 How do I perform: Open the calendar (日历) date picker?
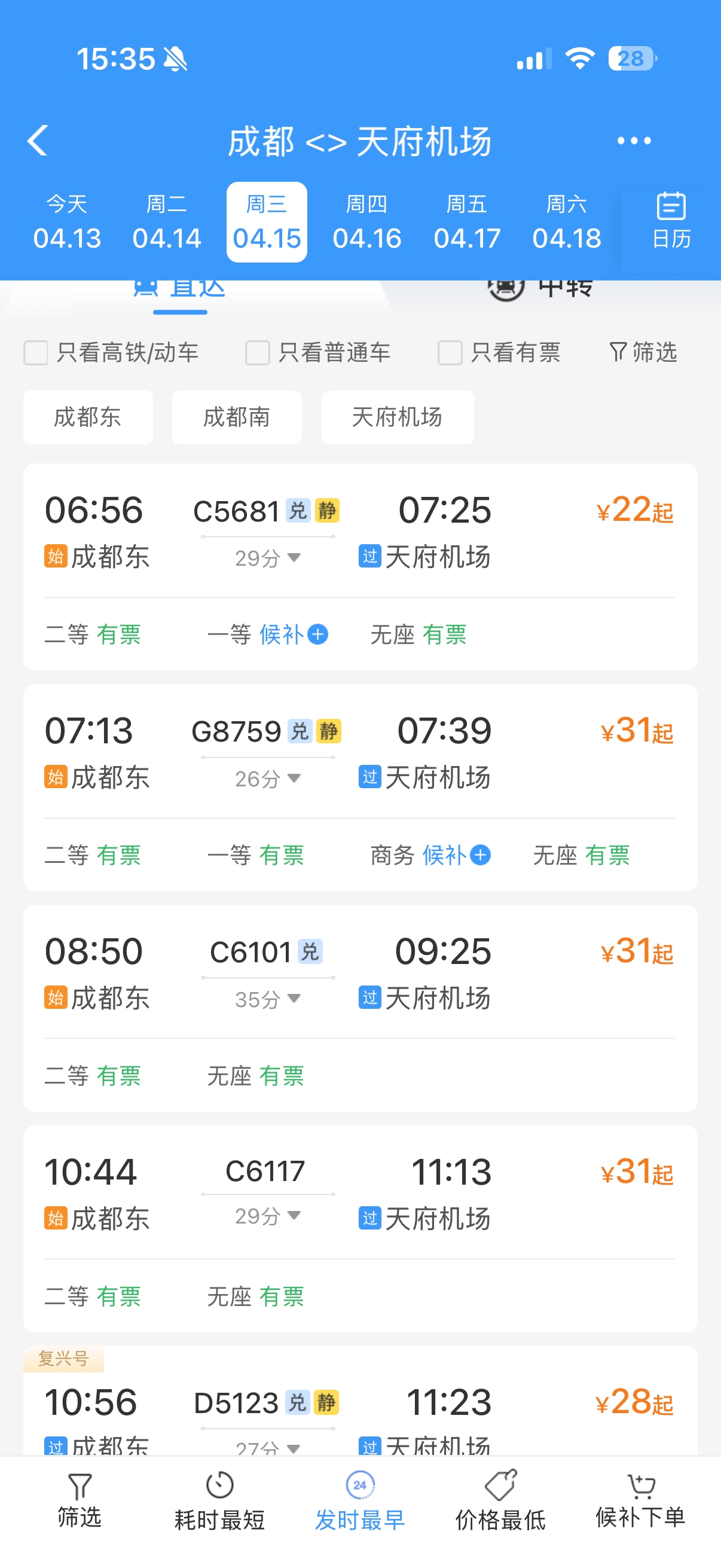671,221
